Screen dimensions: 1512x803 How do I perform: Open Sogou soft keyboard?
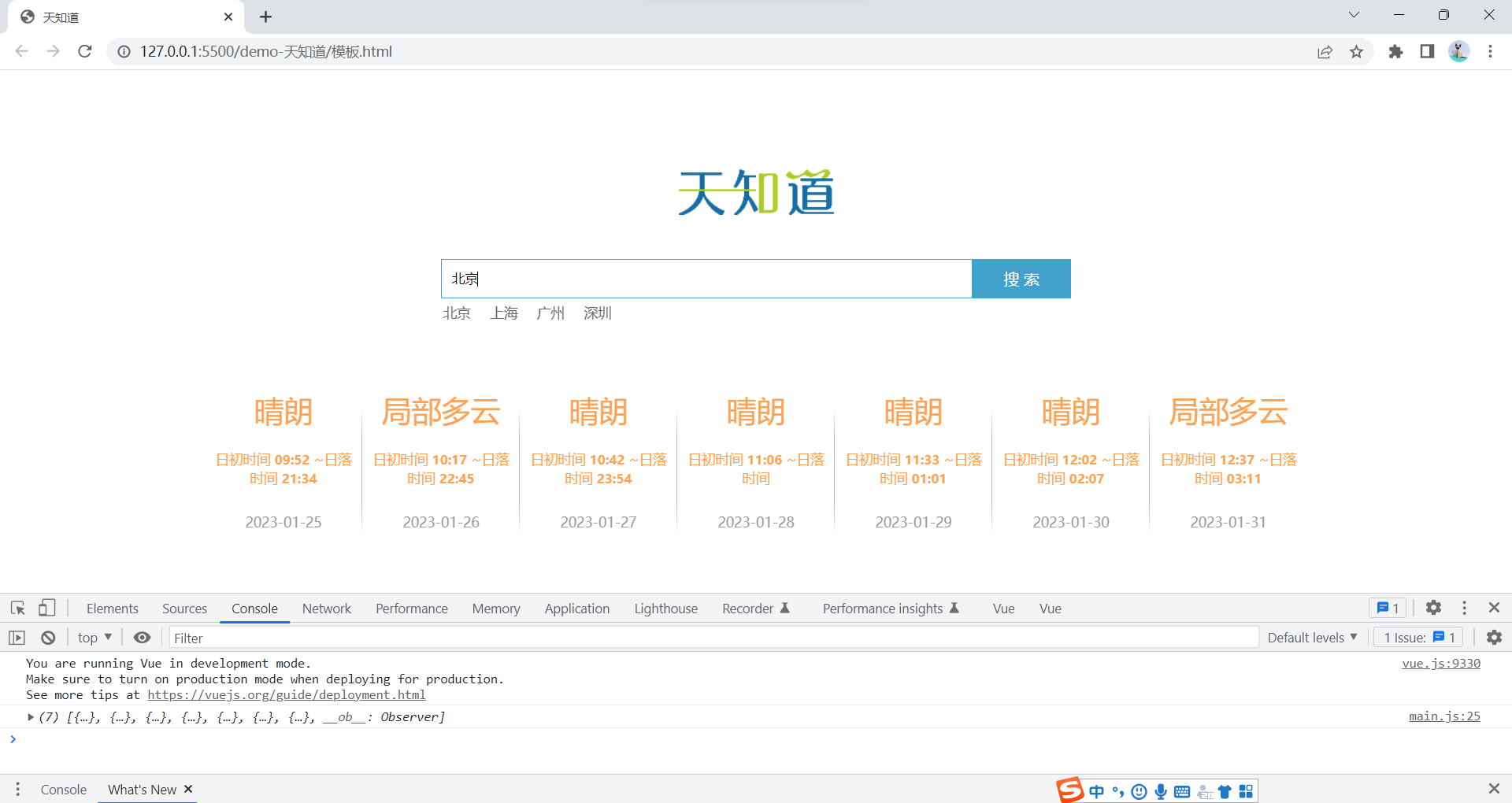click(1181, 791)
